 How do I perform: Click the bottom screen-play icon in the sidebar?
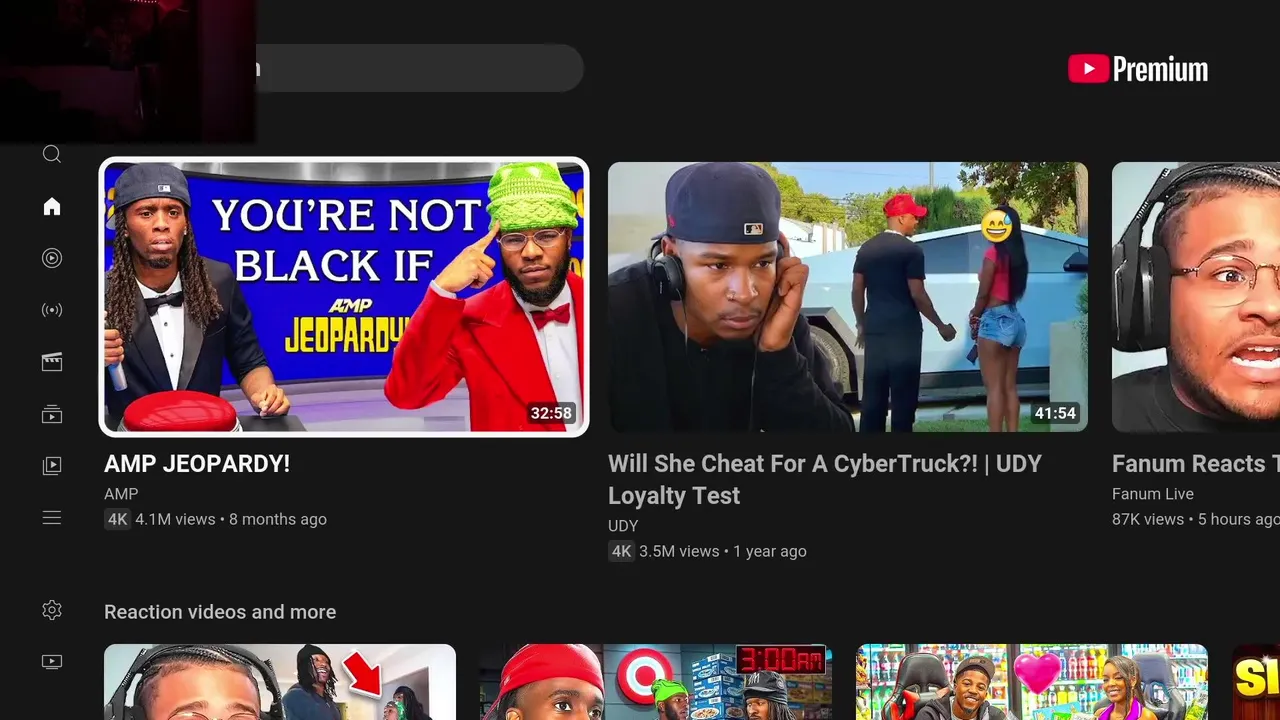click(x=52, y=662)
